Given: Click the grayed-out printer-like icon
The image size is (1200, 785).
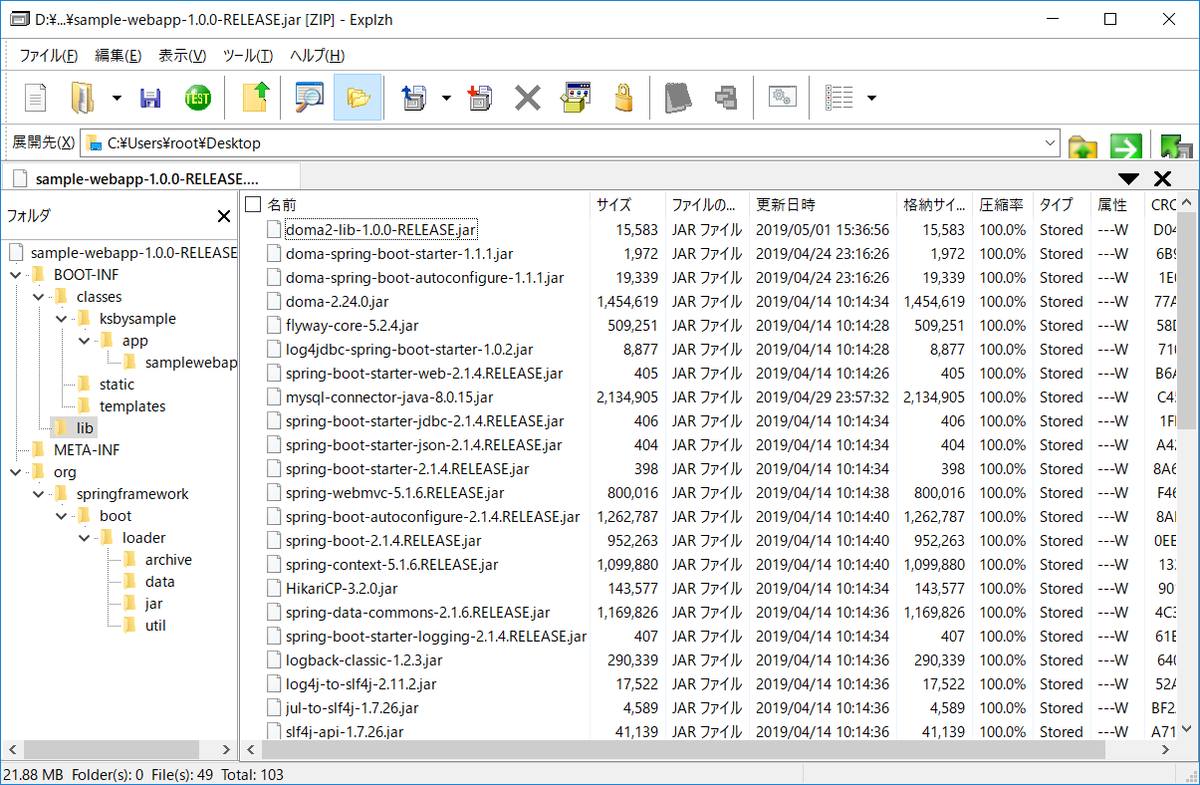Looking at the screenshot, I should coord(726,98).
